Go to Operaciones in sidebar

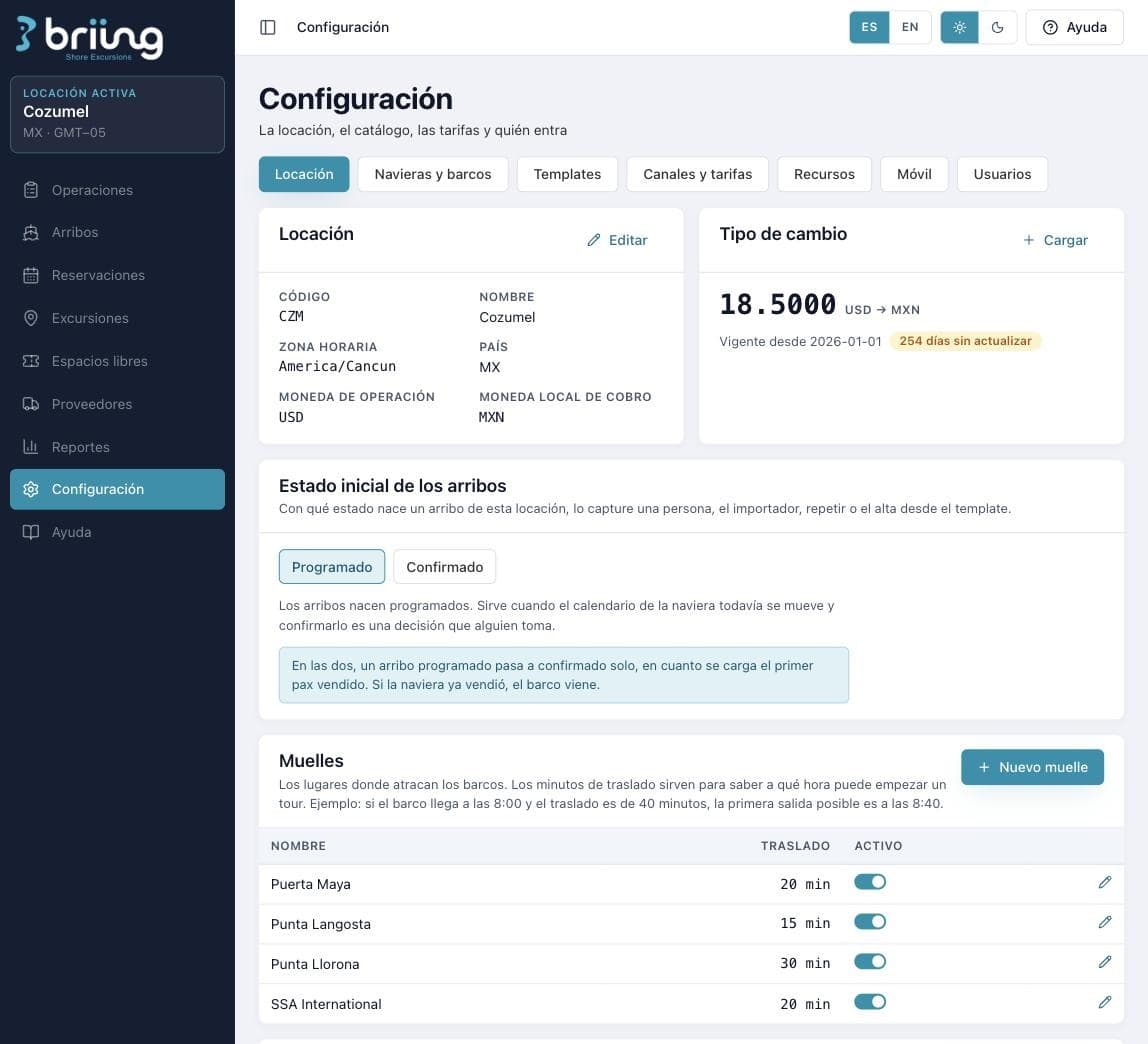[117, 190]
